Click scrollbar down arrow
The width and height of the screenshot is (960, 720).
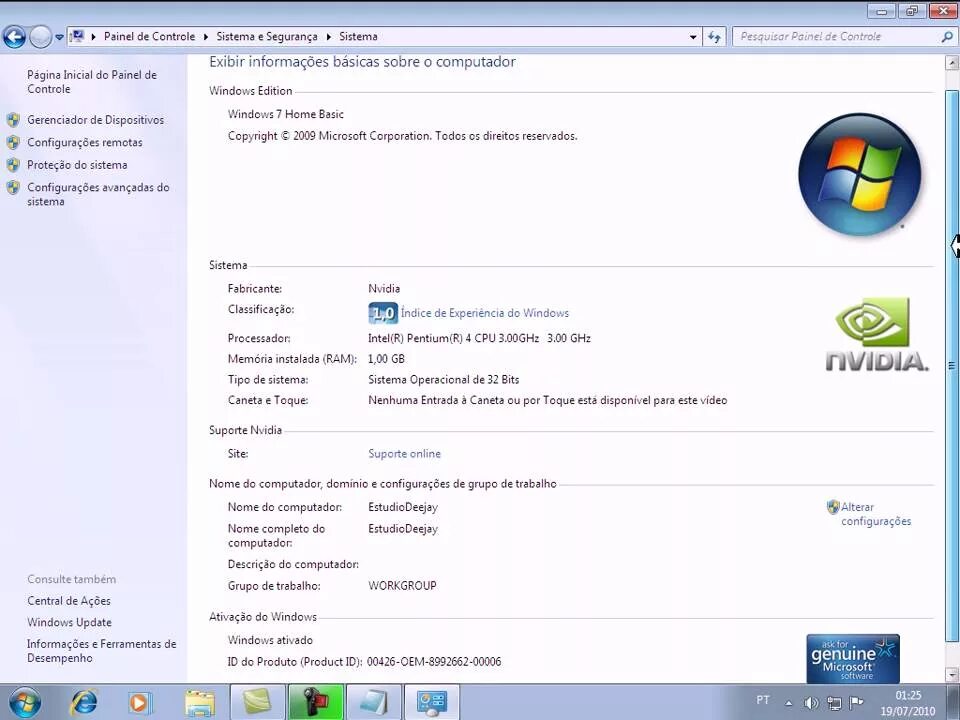point(952,675)
